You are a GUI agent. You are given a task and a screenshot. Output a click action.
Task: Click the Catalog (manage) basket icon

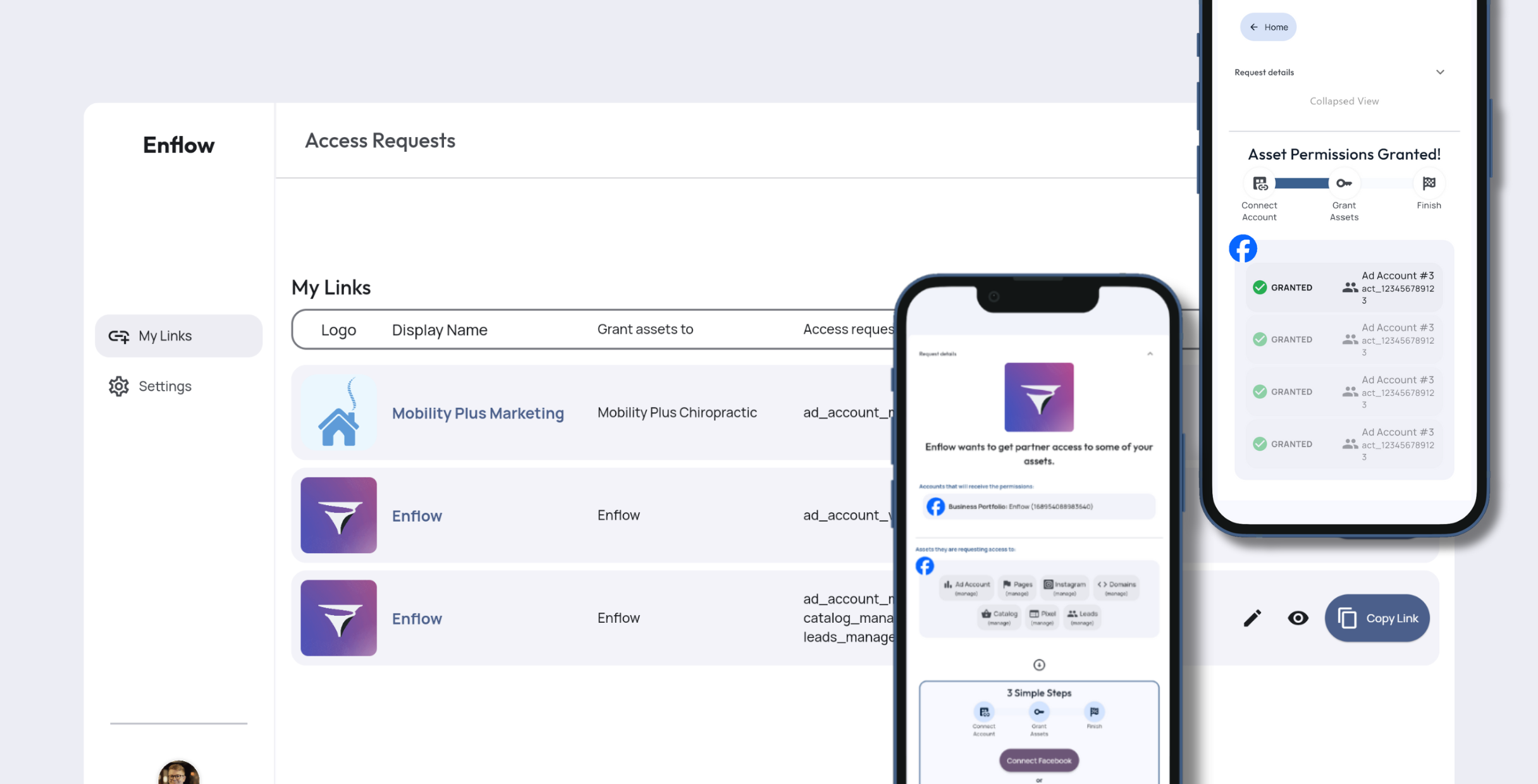[986, 614]
